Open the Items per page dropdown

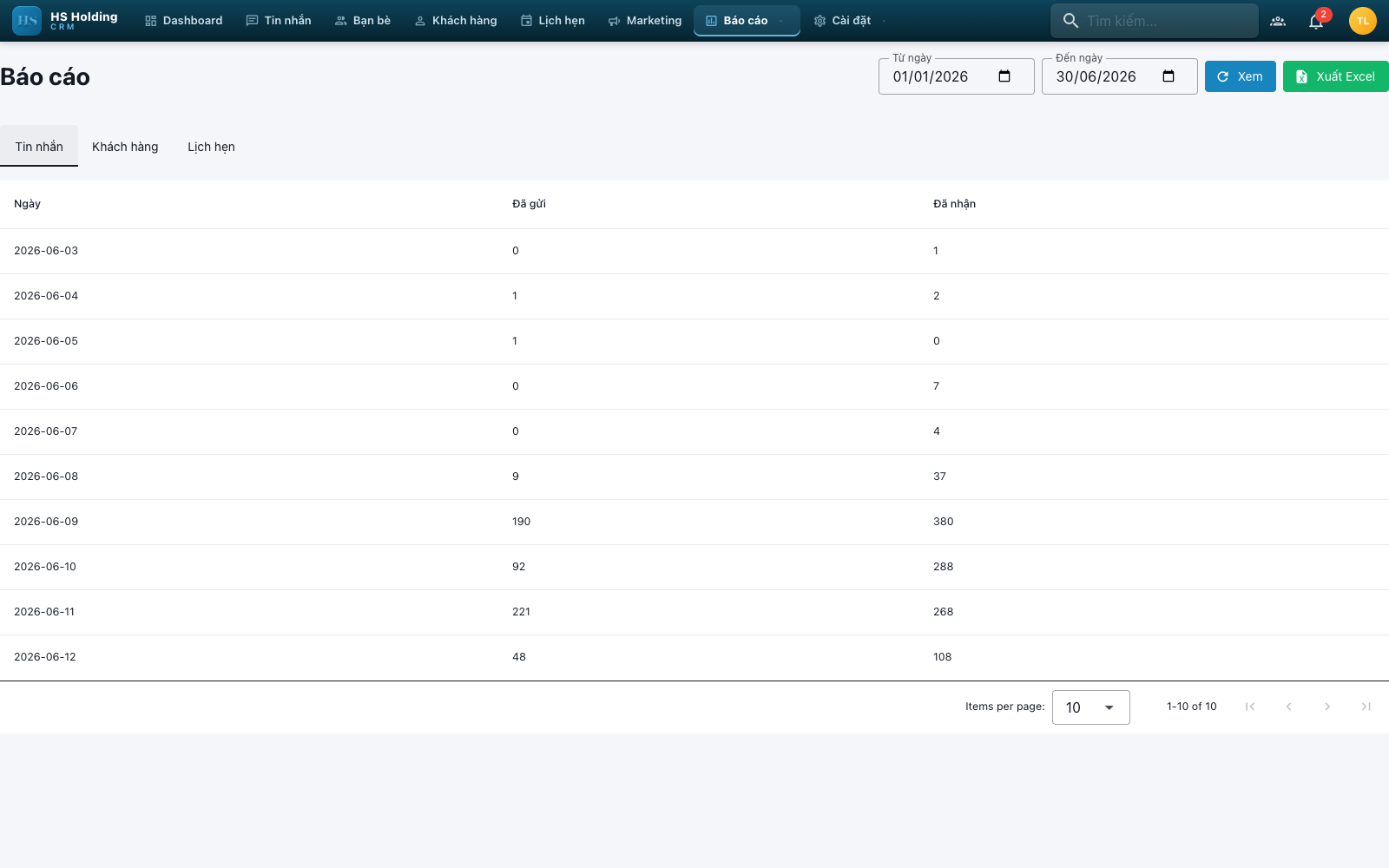point(1091,707)
